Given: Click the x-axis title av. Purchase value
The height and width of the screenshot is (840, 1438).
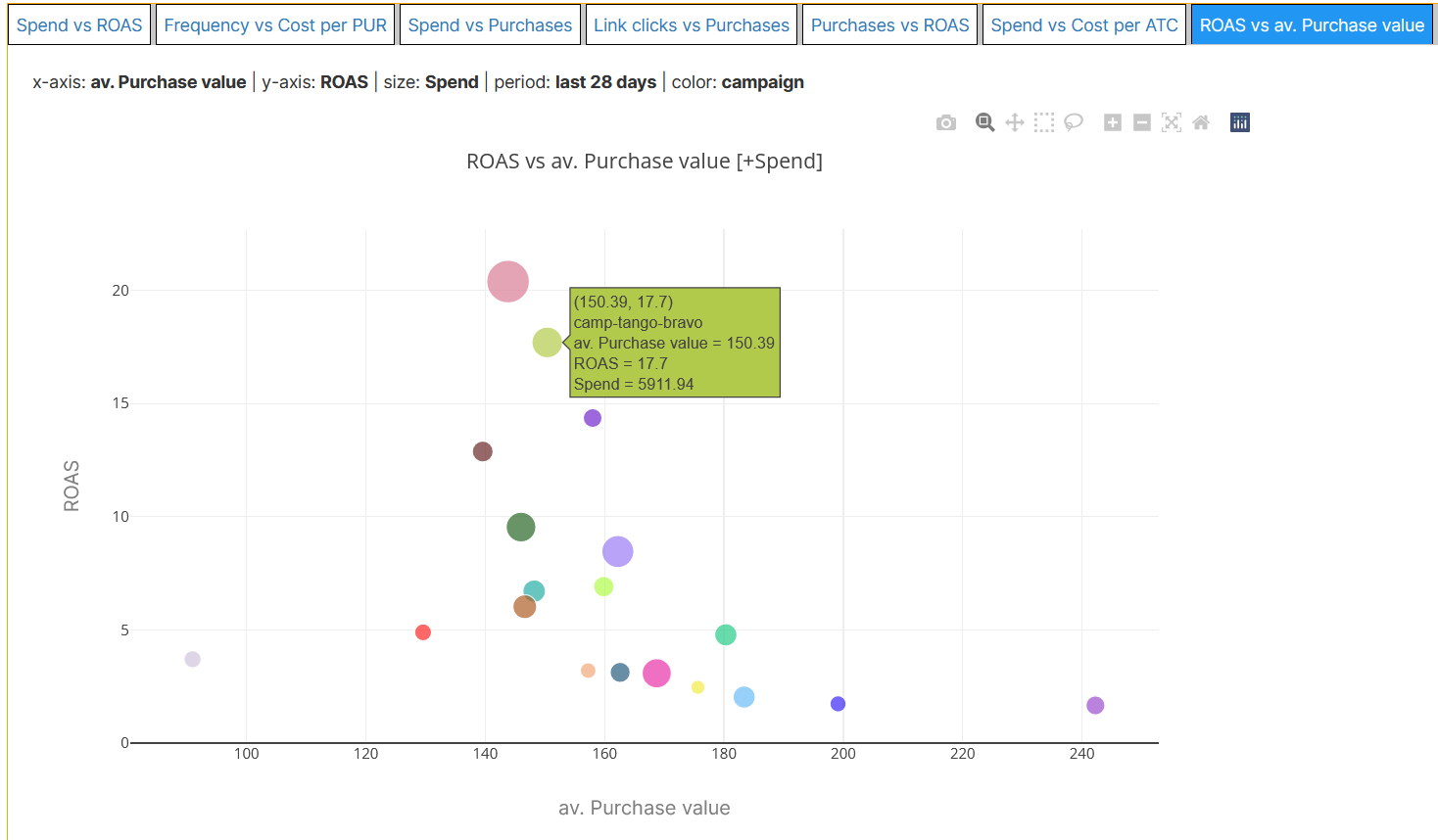Looking at the screenshot, I should (645, 808).
